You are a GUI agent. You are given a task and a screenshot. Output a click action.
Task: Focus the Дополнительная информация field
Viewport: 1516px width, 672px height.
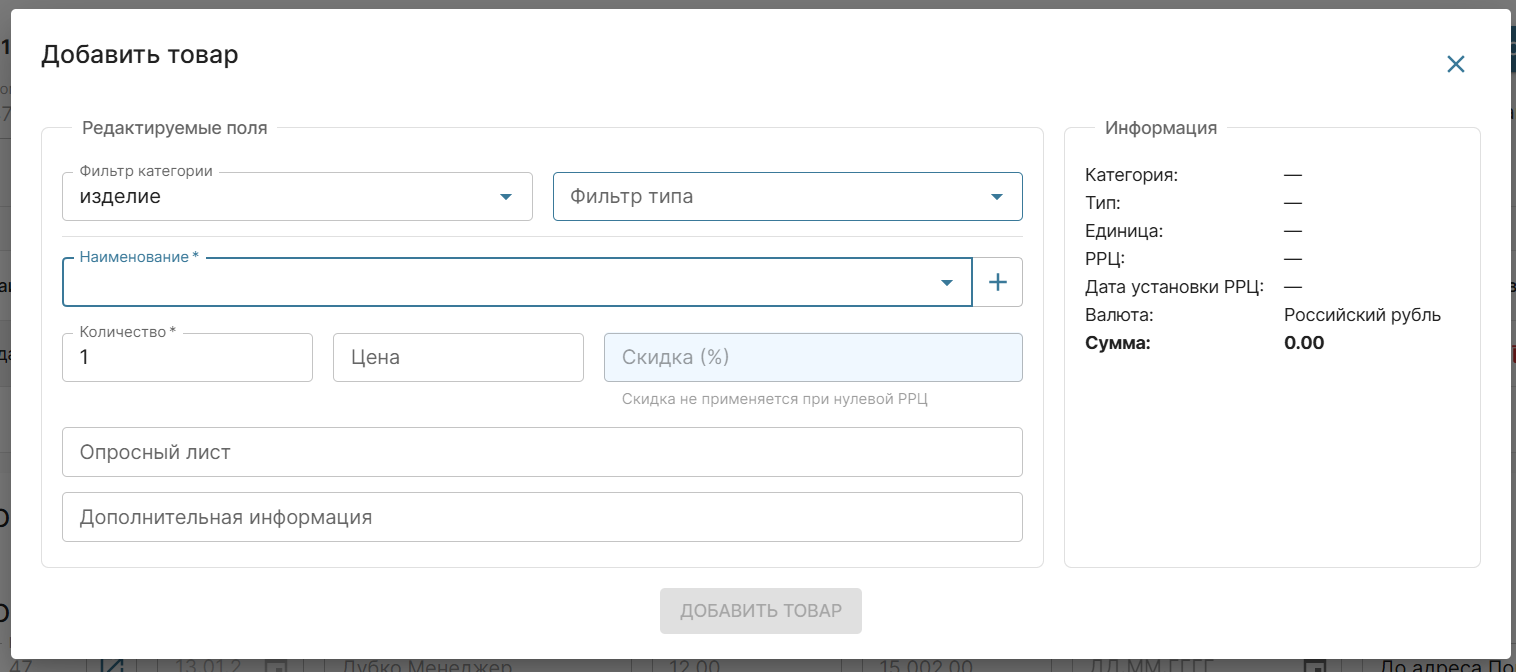[x=542, y=518]
